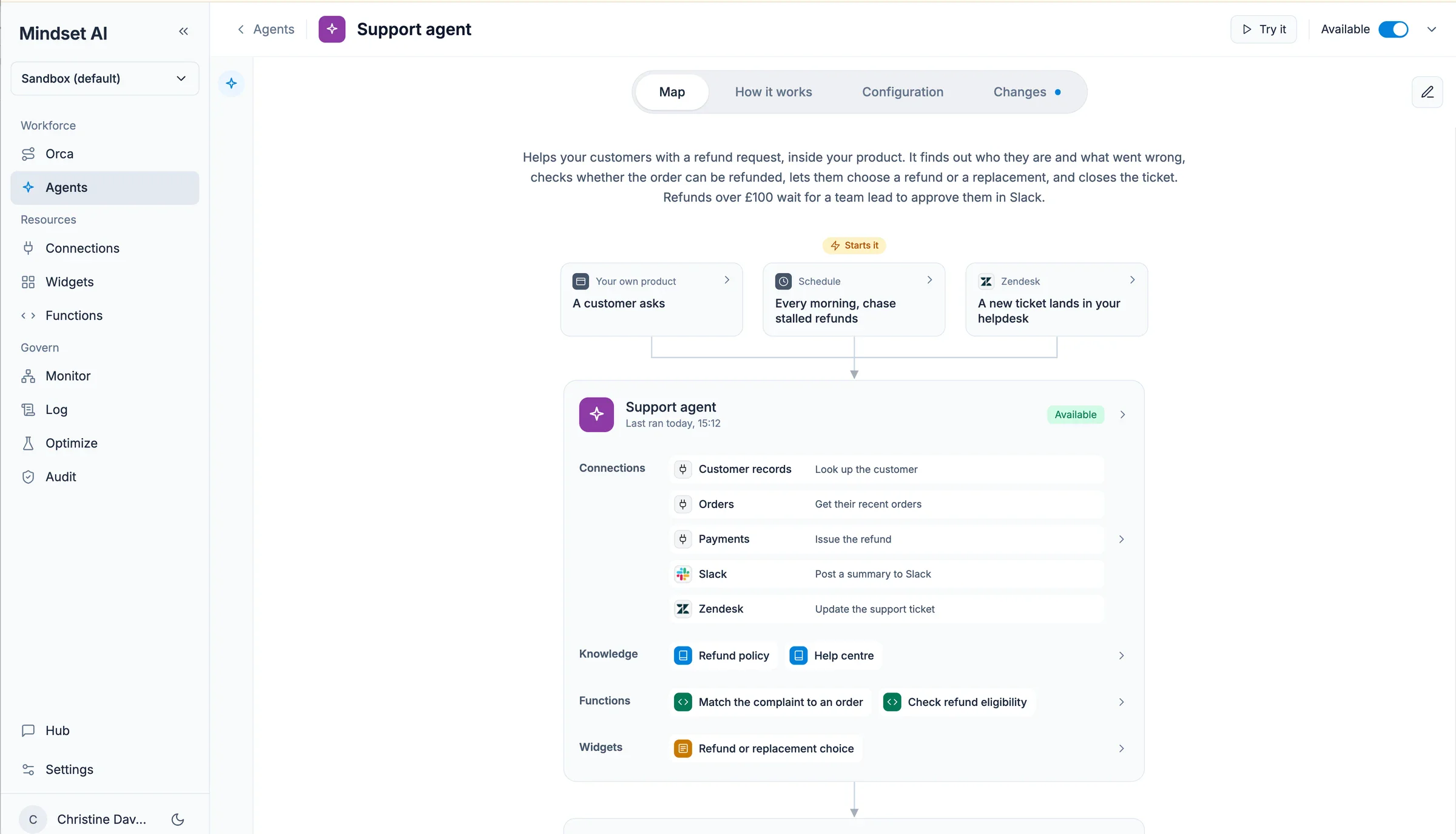Open Settings in the sidebar

click(x=104, y=770)
